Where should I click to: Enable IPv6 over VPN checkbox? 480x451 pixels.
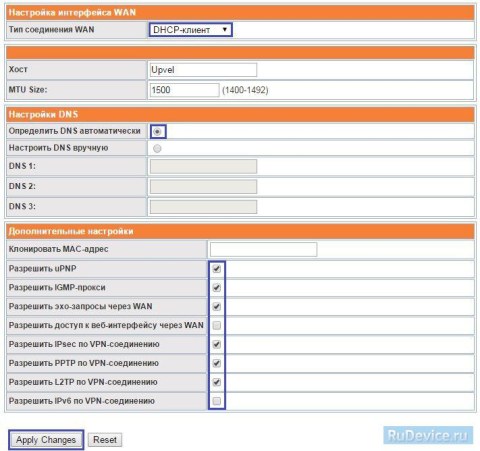click(x=217, y=401)
